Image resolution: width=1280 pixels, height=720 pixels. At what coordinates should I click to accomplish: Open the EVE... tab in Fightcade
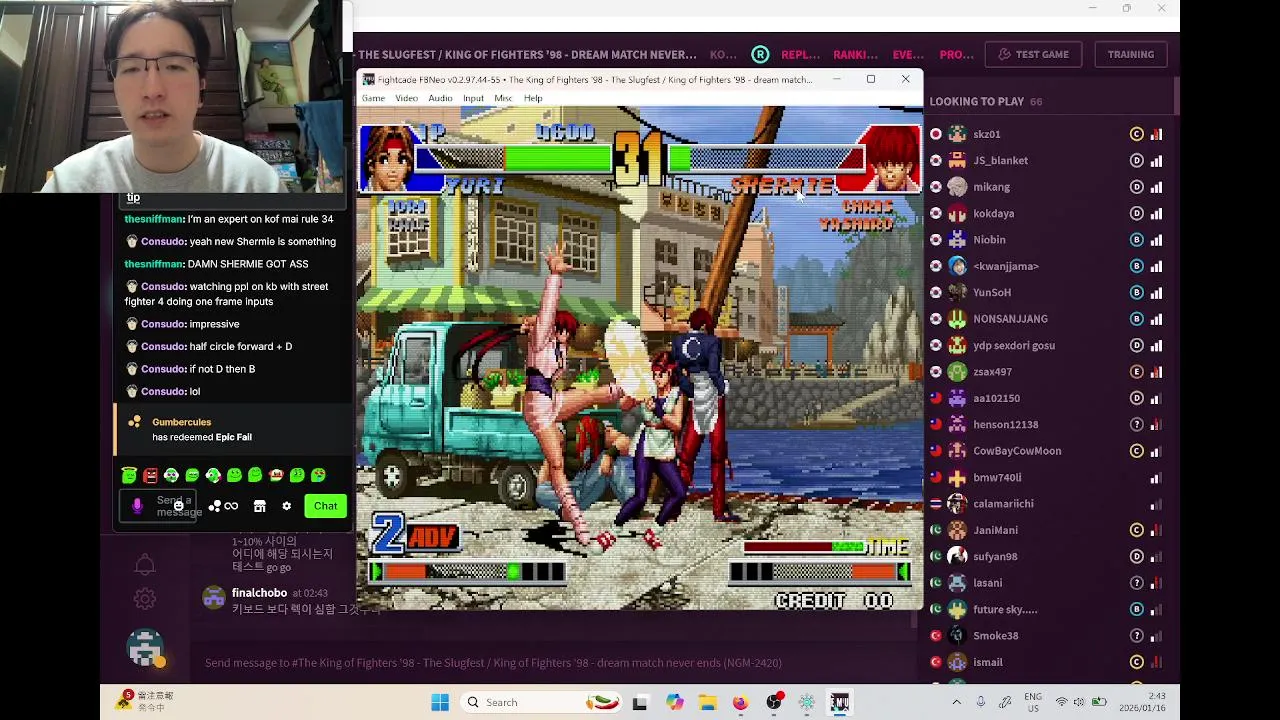point(908,54)
